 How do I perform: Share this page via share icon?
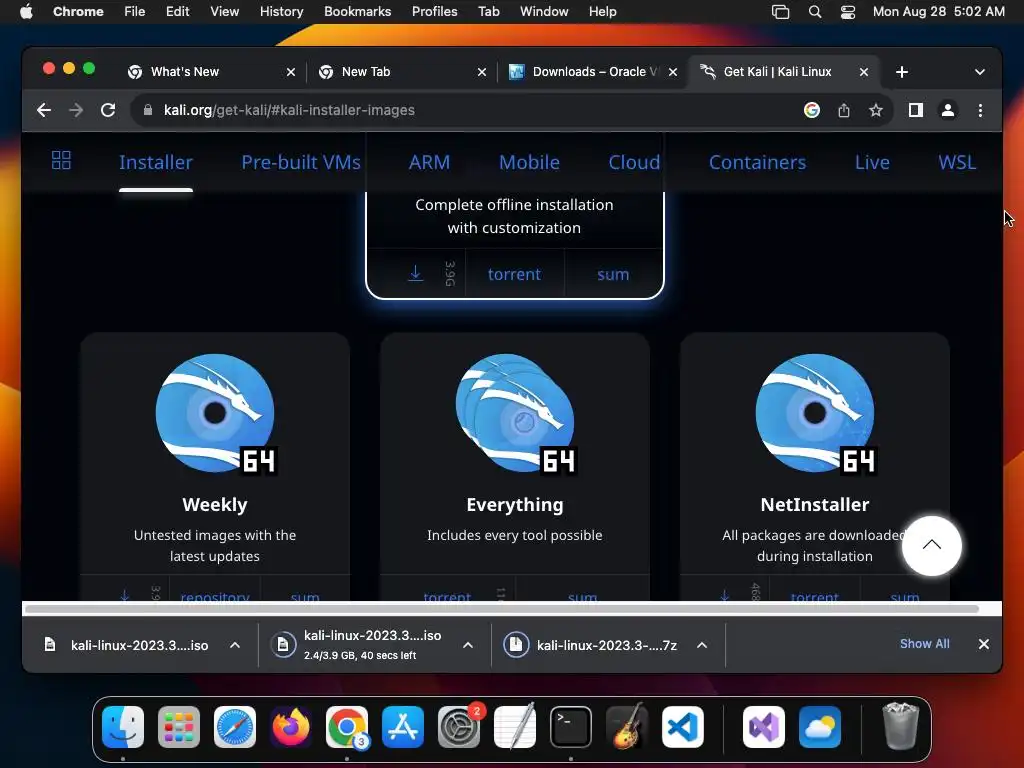pos(844,110)
